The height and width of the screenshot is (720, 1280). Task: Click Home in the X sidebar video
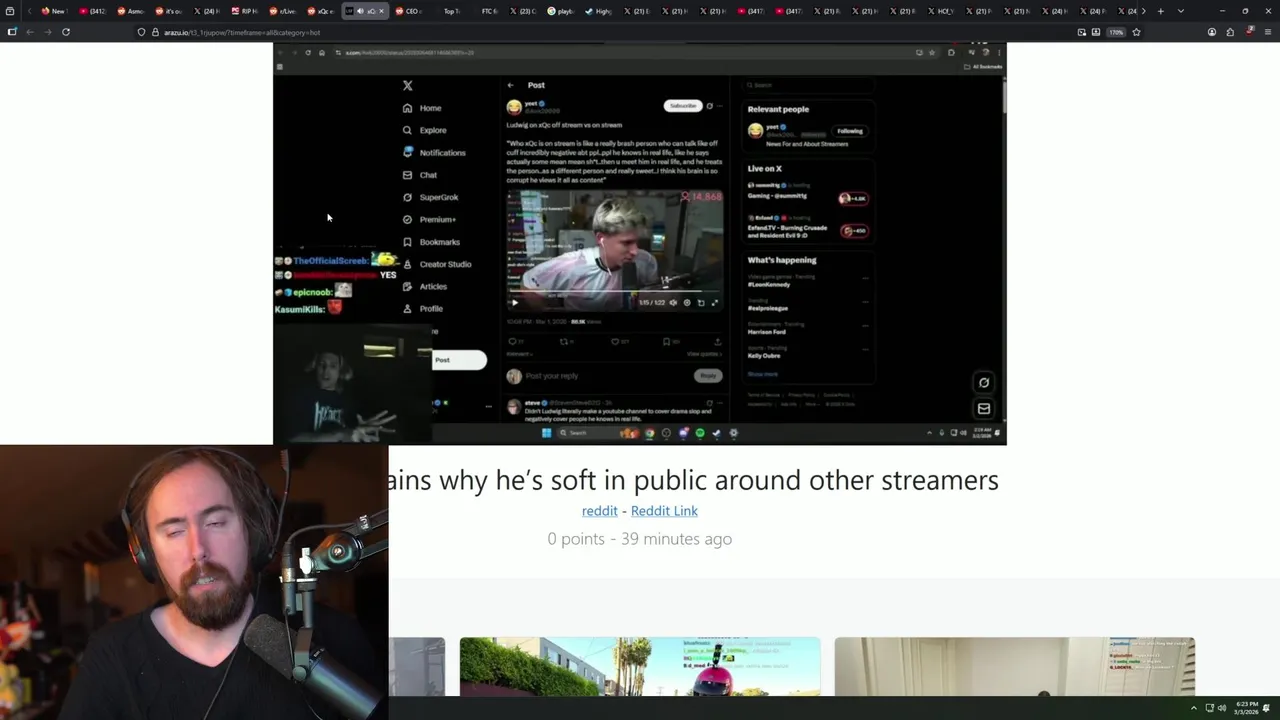pos(422,108)
